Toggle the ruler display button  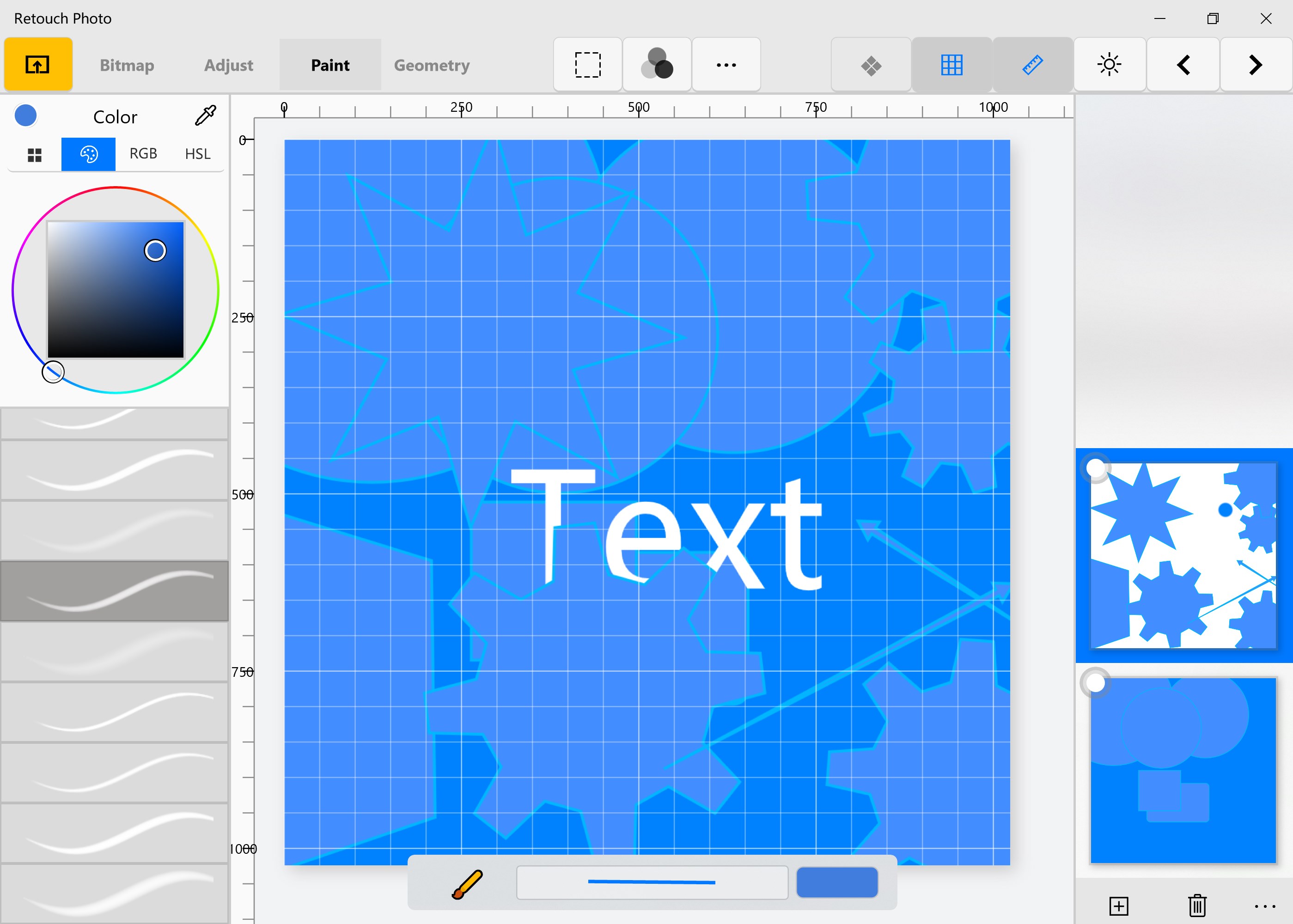pyautogui.click(x=1032, y=65)
